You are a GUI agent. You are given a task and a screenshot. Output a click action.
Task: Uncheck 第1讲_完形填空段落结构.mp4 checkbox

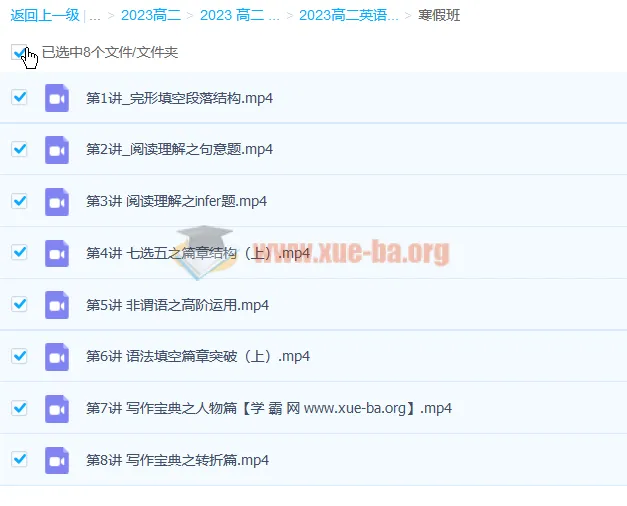click(x=19, y=97)
